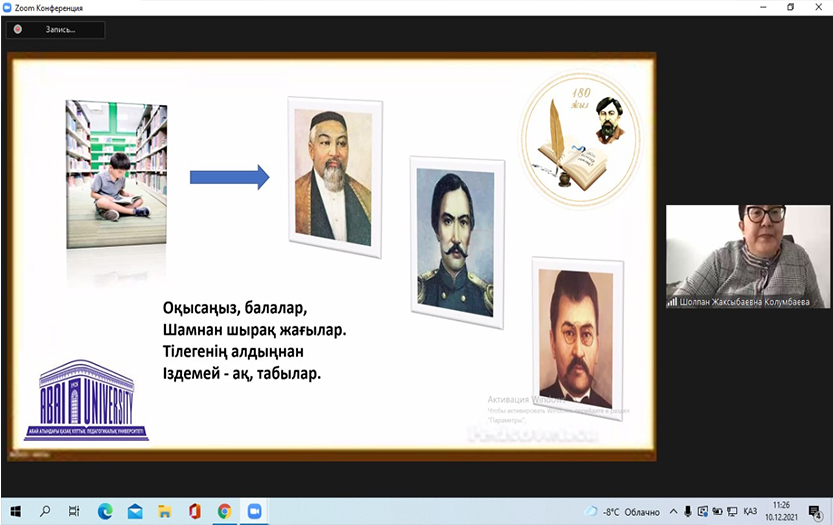833x525 pixels.
Task: Click the Zoom icon in title bar
Action: click(9, 8)
